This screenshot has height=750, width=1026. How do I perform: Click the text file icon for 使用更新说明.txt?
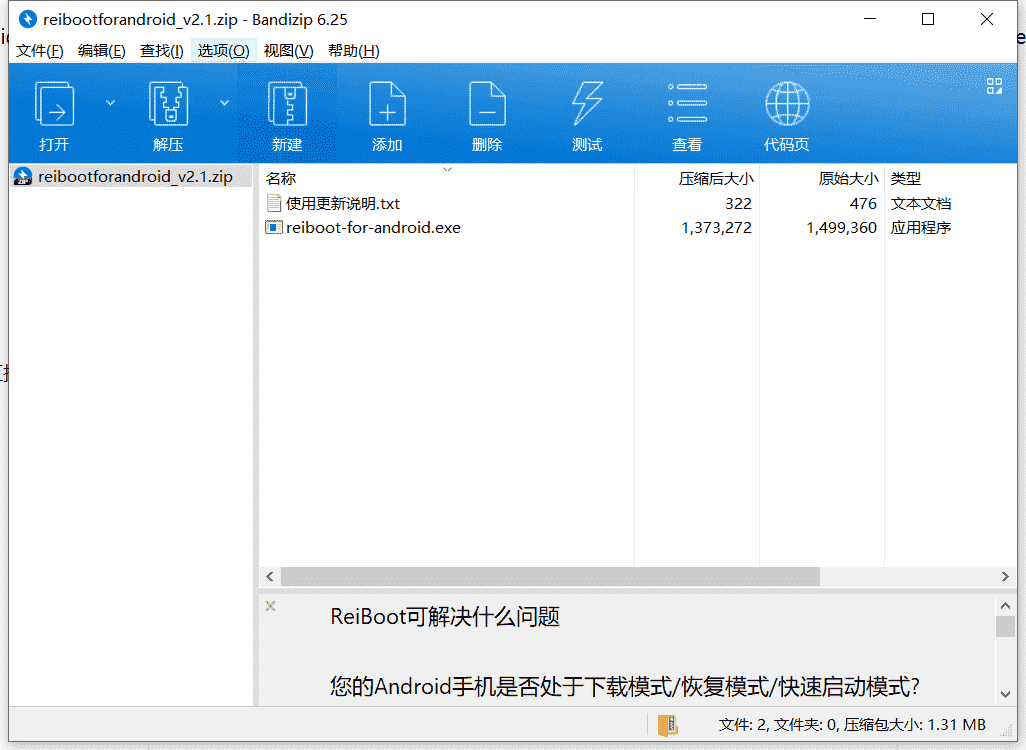coord(274,203)
